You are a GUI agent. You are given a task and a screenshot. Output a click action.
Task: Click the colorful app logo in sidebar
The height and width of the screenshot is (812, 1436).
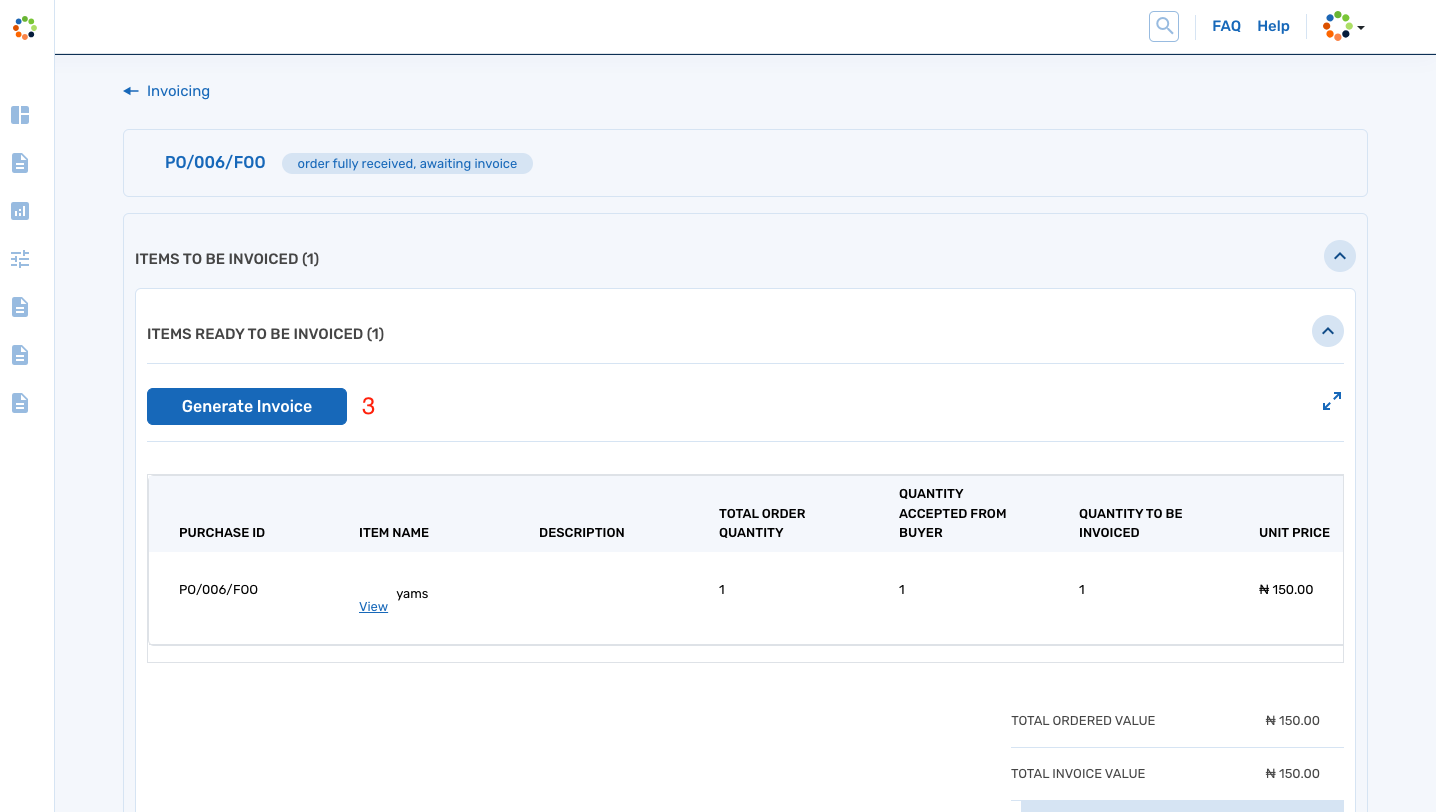(25, 28)
